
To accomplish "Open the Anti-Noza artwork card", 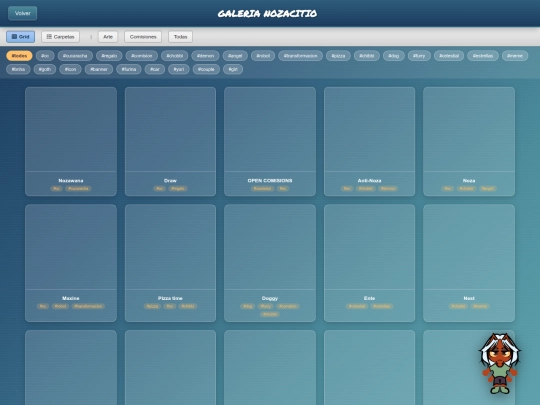I will (x=370, y=141).
